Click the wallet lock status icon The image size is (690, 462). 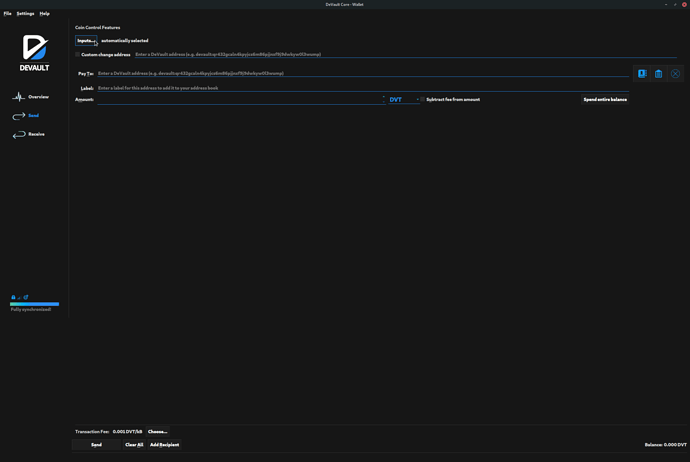pyautogui.click(x=13, y=297)
